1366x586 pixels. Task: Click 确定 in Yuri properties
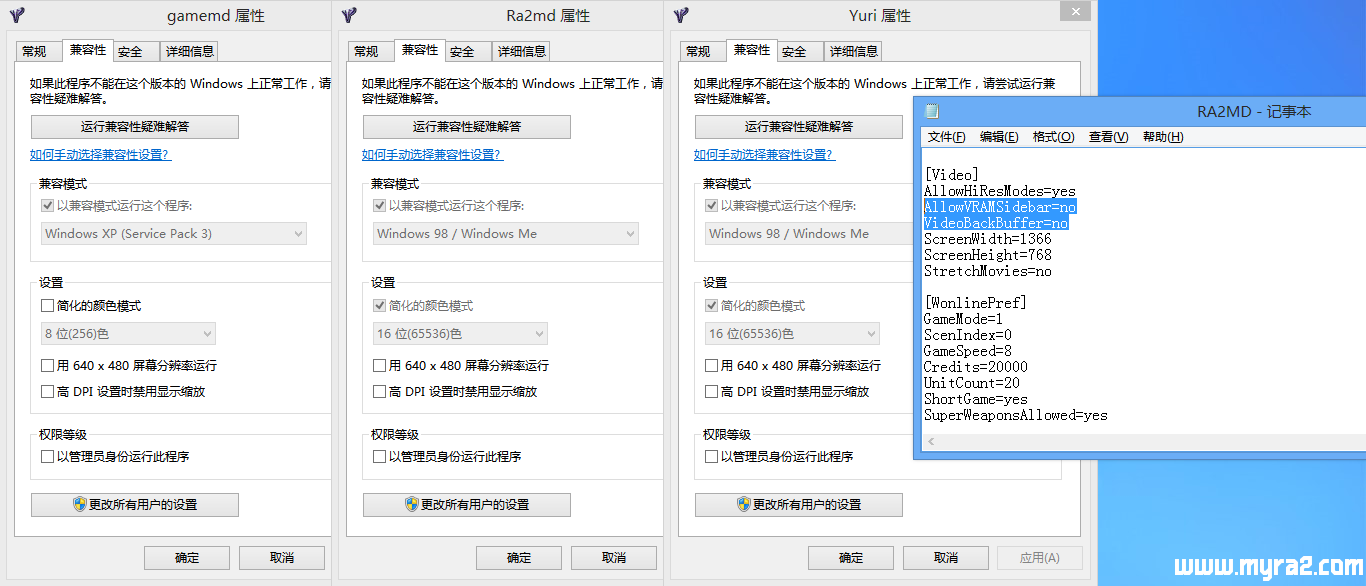pyautogui.click(x=851, y=558)
